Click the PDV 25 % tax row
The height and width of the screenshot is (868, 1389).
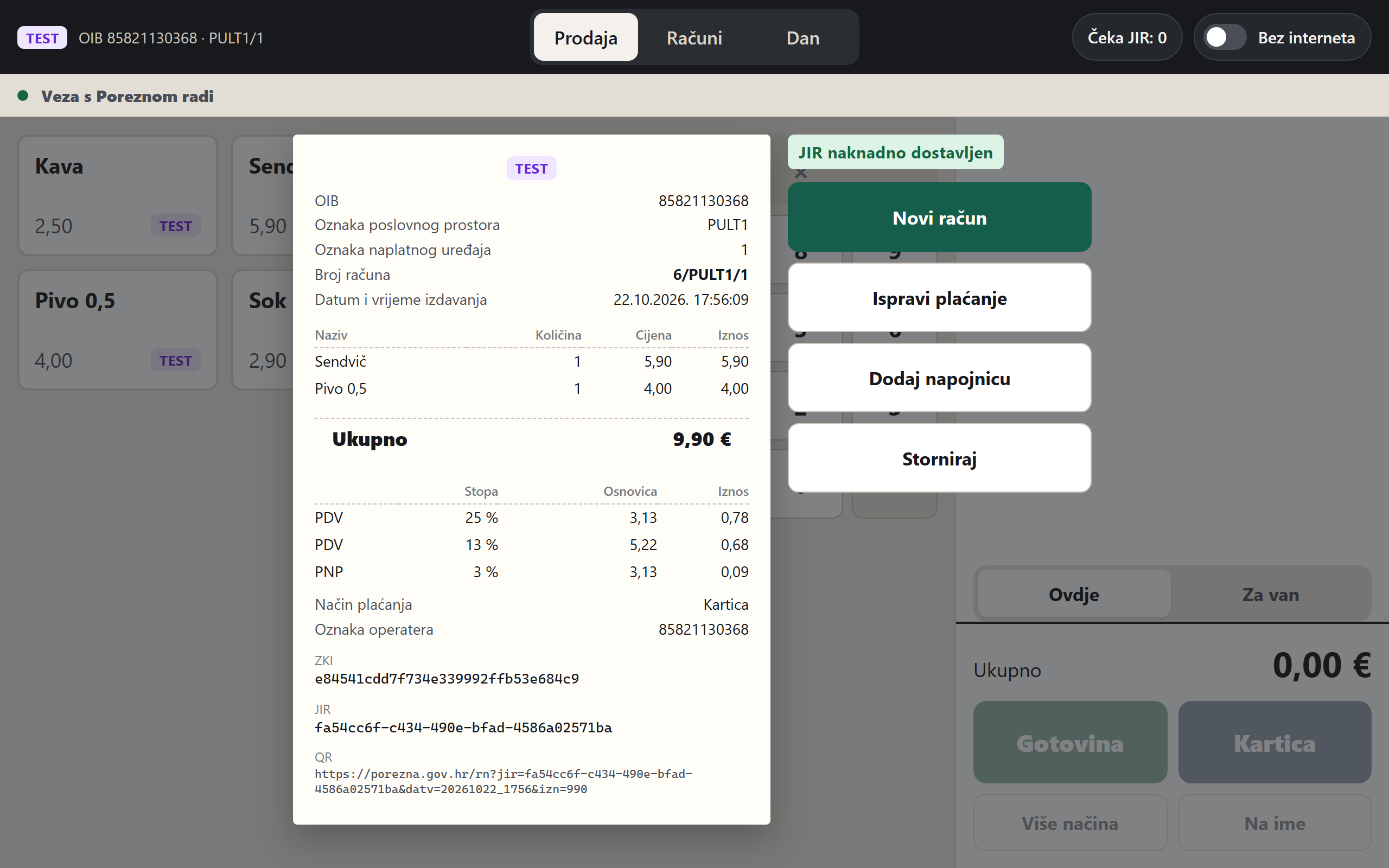tap(532, 517)
